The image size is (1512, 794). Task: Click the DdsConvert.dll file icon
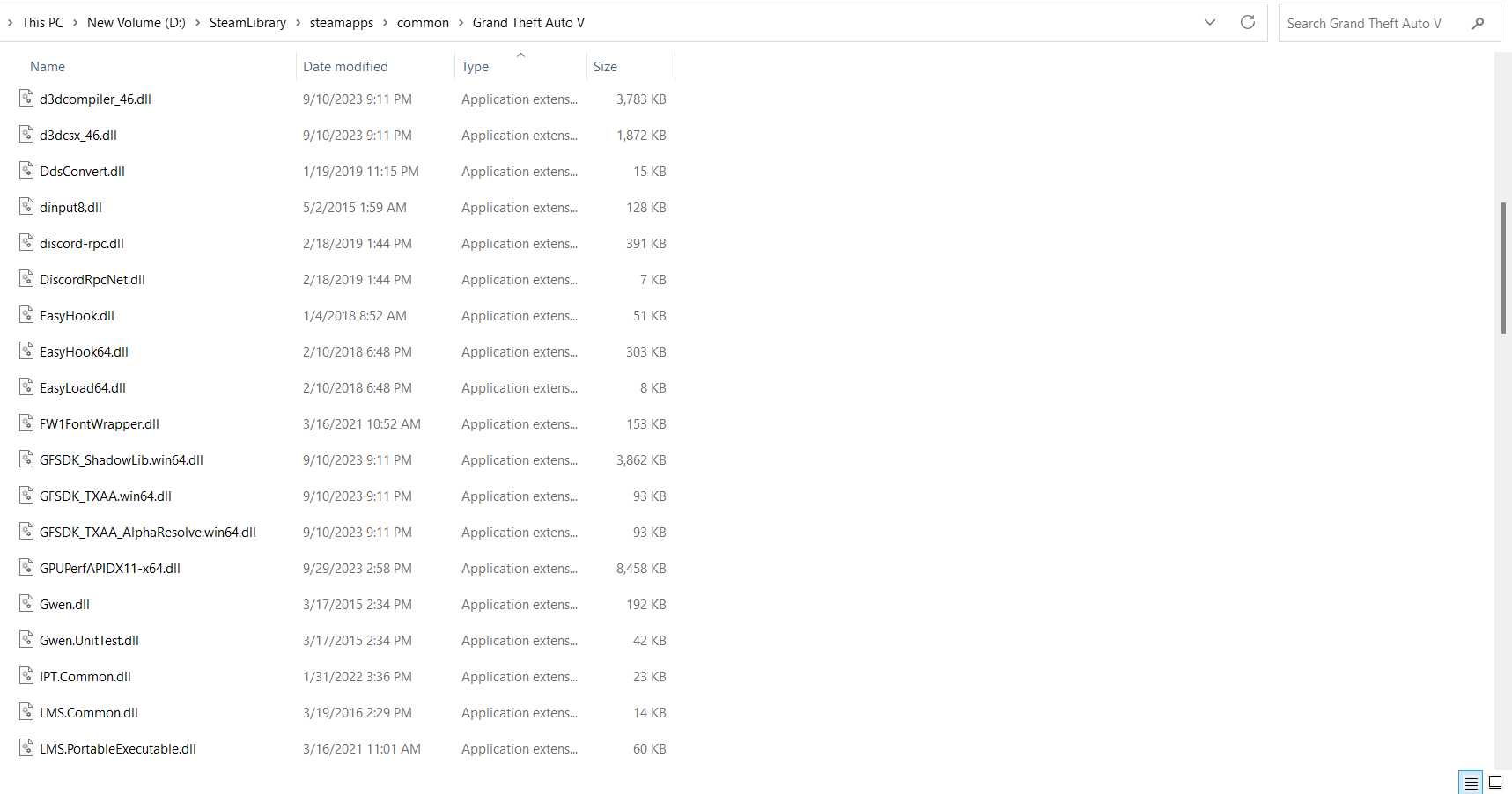click(x=26, y=171)
